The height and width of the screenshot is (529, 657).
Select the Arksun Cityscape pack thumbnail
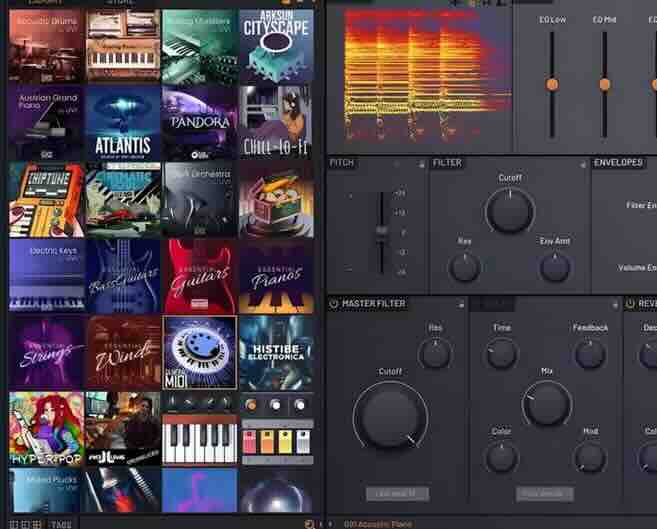click(x=276, y=45)
